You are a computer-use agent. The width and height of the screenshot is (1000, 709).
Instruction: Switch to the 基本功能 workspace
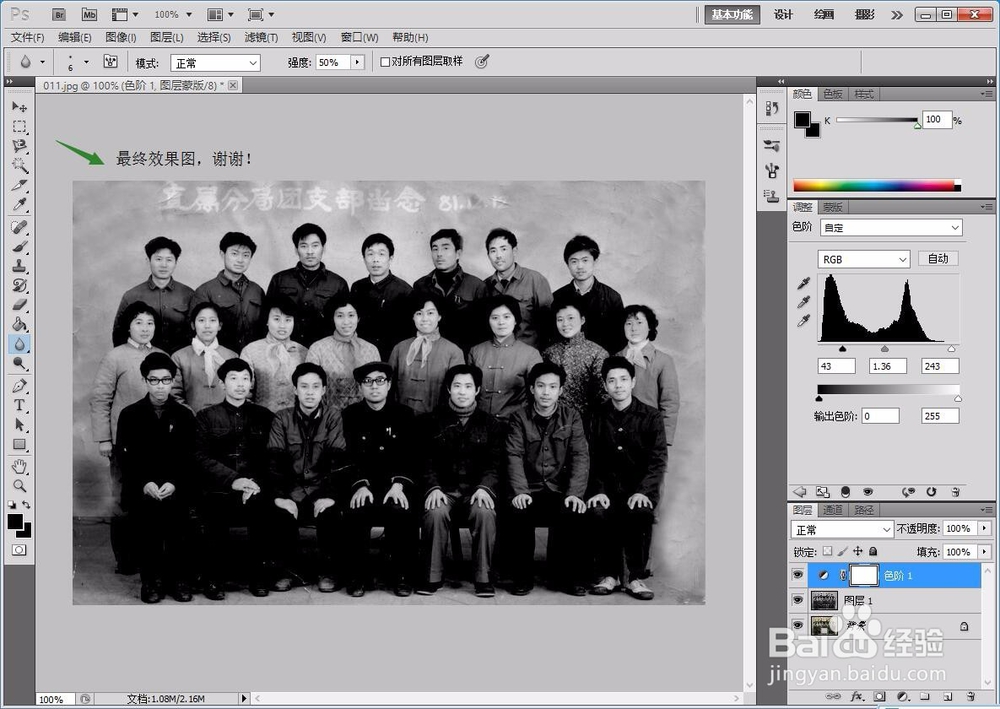[732, 15]
